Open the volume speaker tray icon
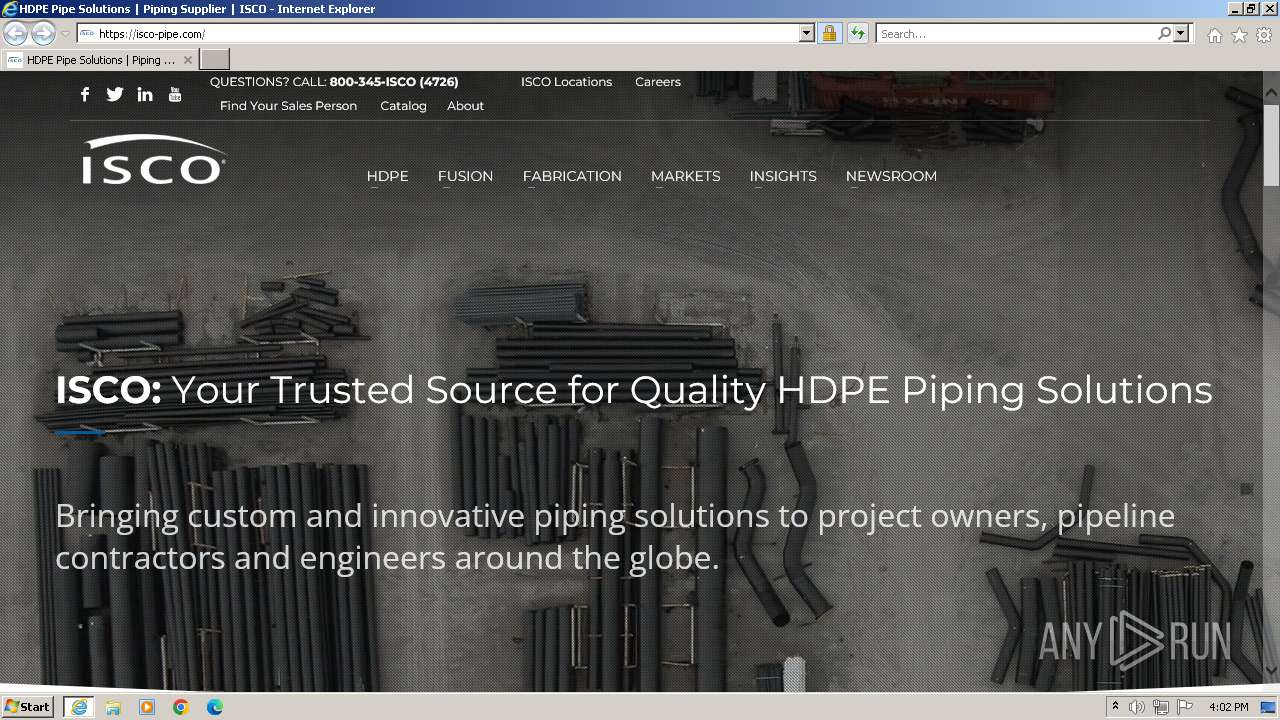This screenshot has width=1280, height=720. [1137, 707]
